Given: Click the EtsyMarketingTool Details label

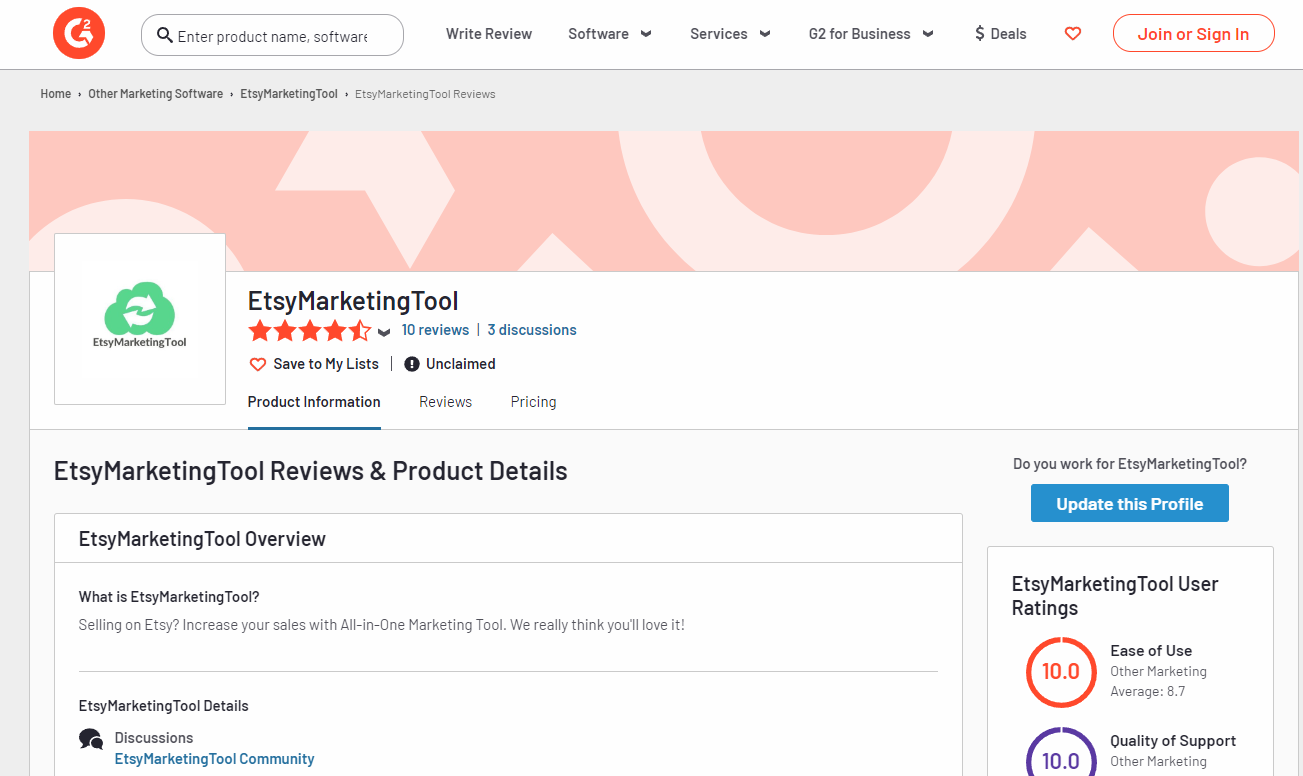Looking at the screenshot, I should tap(164, 706).
